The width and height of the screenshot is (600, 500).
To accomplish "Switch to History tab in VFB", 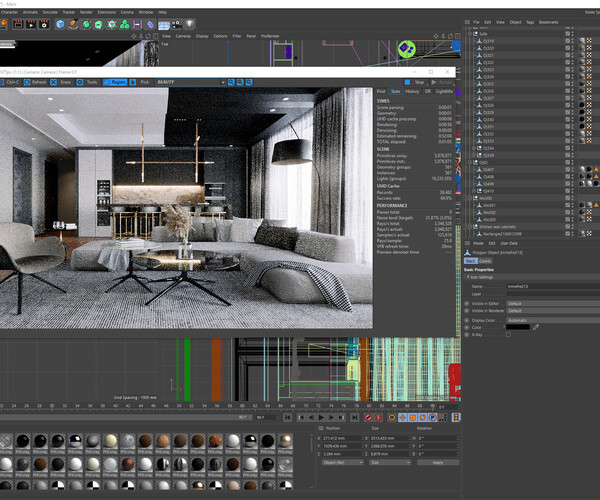I will coord(412,91).
